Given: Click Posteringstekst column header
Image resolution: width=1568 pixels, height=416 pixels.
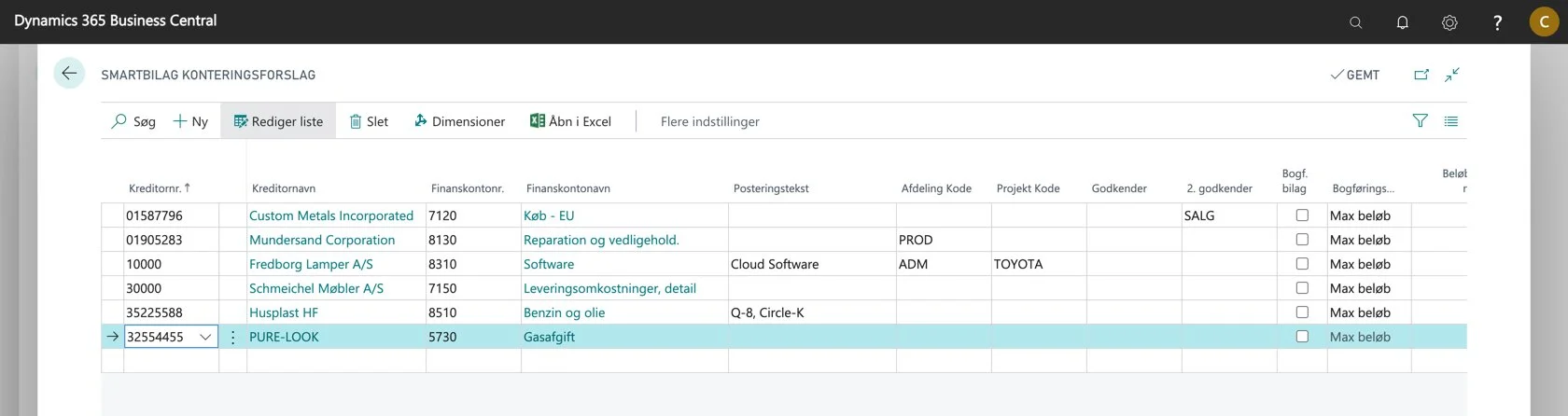Looking at the screenshot, I should pos(771,188).
